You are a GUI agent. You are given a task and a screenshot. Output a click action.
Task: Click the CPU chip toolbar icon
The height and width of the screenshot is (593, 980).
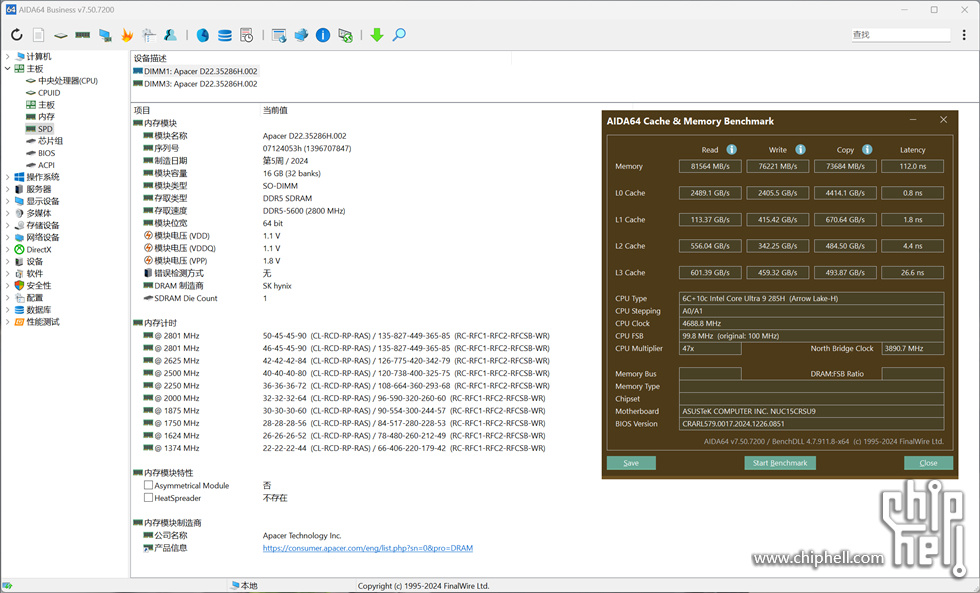(61, 36)
